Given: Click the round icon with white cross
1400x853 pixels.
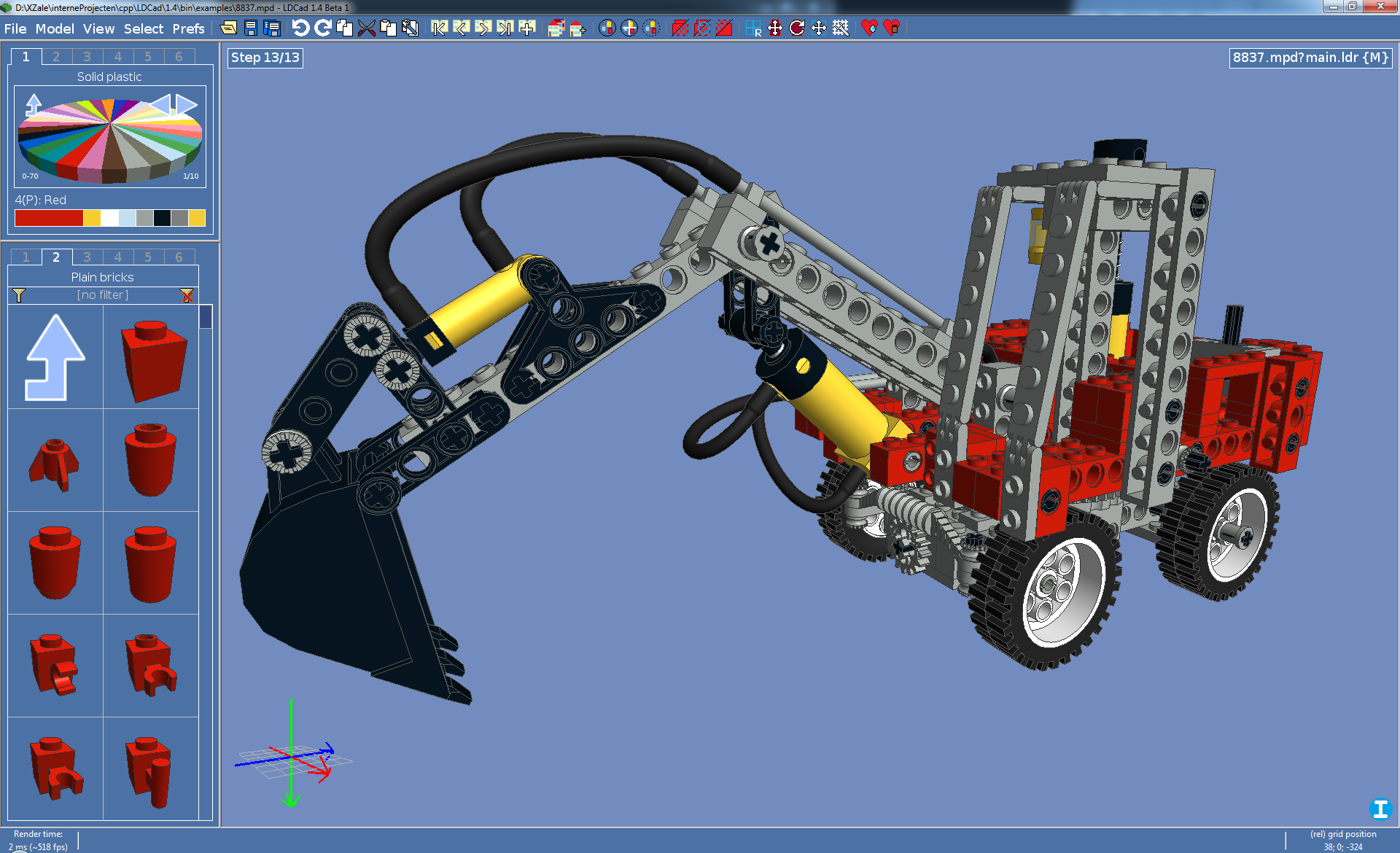Looking at the screenshot, I should (x=629, y=28).
